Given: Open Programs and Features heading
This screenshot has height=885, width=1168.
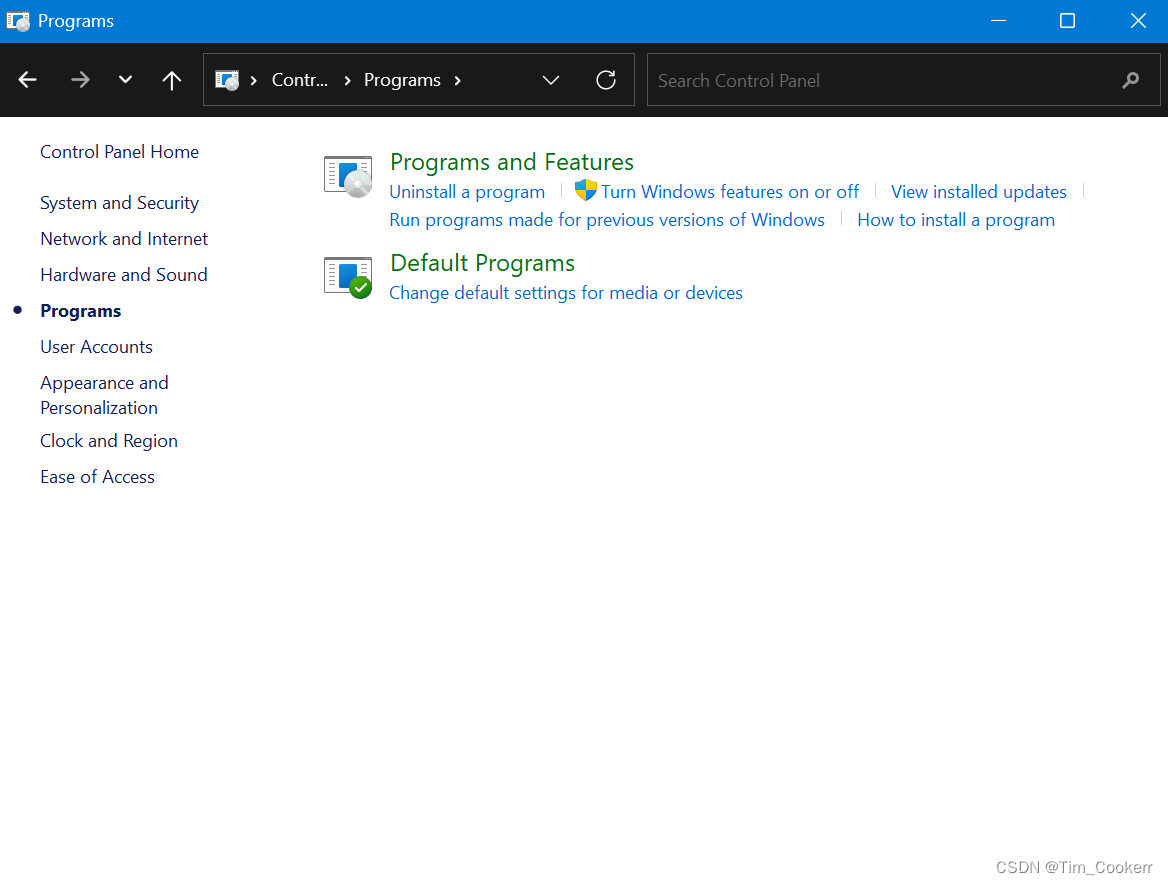Looking at the screenshot, I should click(512, 162).
